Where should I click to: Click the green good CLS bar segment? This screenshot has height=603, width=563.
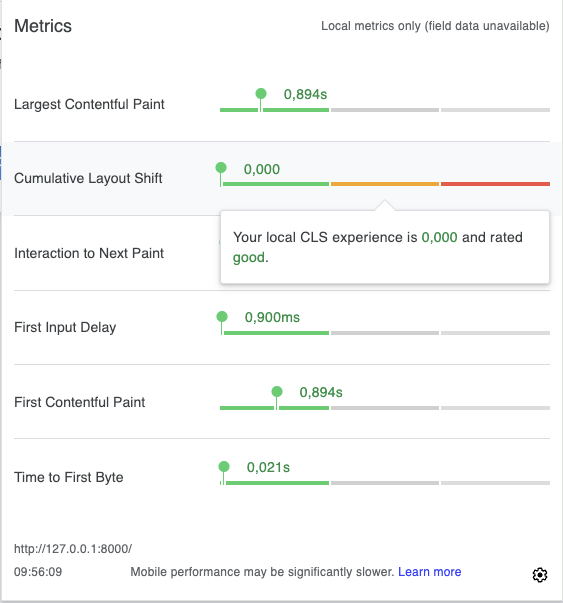(276, 184)
